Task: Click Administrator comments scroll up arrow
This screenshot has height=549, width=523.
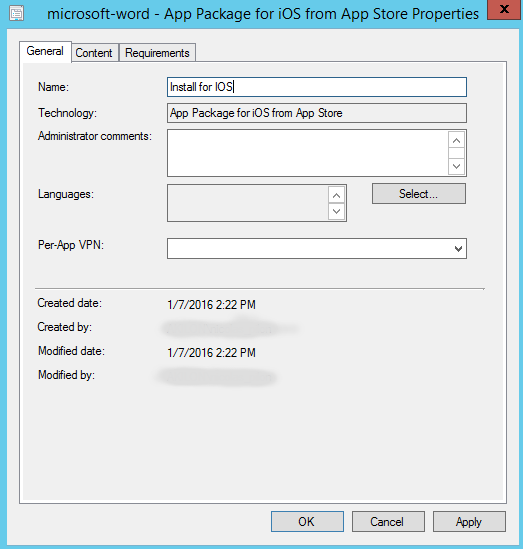Action: point(456,140)
